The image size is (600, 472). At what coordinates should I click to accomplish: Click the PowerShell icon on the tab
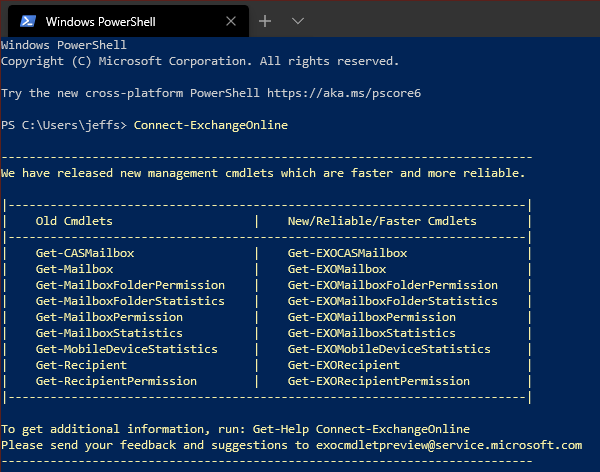[28, 21]
